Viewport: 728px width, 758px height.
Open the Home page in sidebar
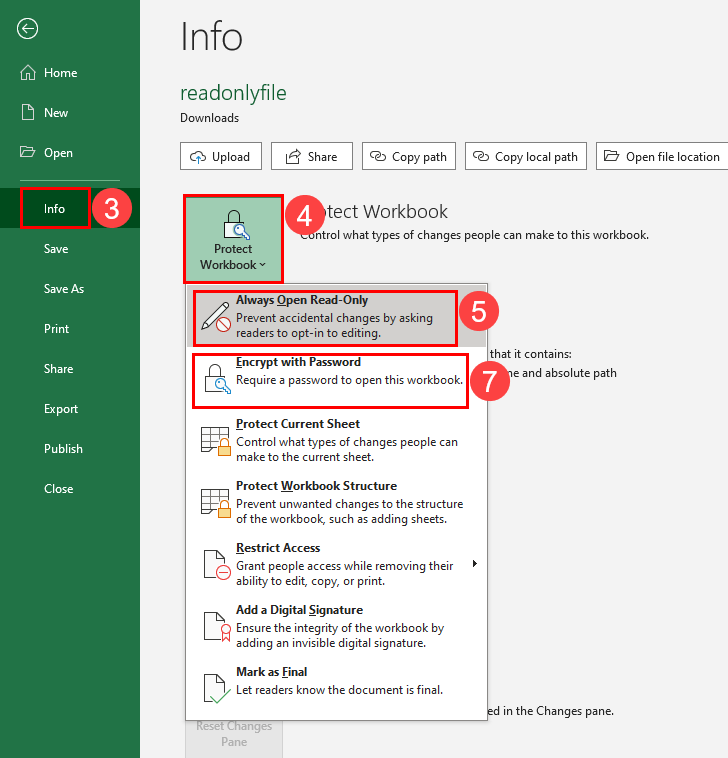[60, 73]
